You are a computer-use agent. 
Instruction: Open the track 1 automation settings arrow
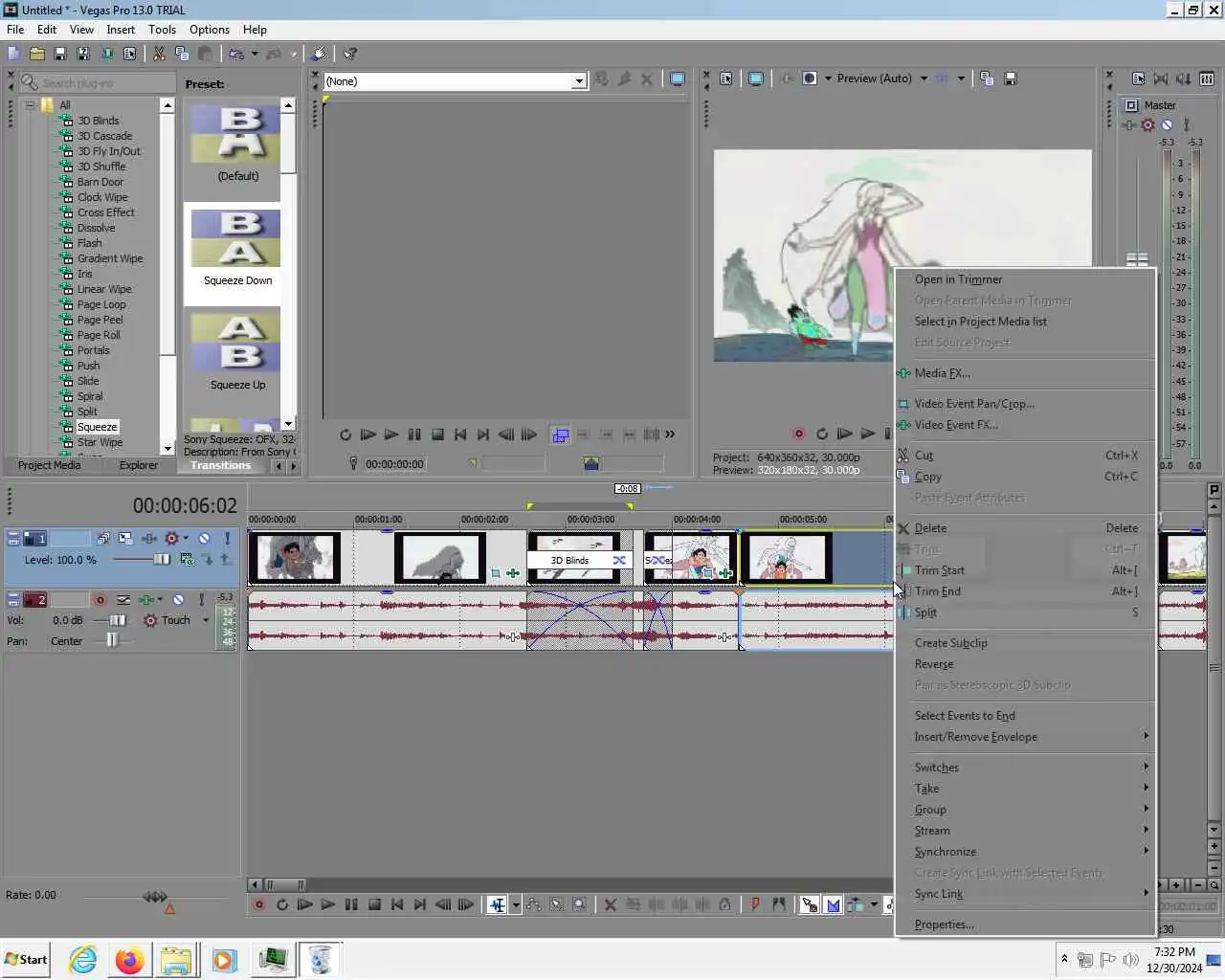186,539
